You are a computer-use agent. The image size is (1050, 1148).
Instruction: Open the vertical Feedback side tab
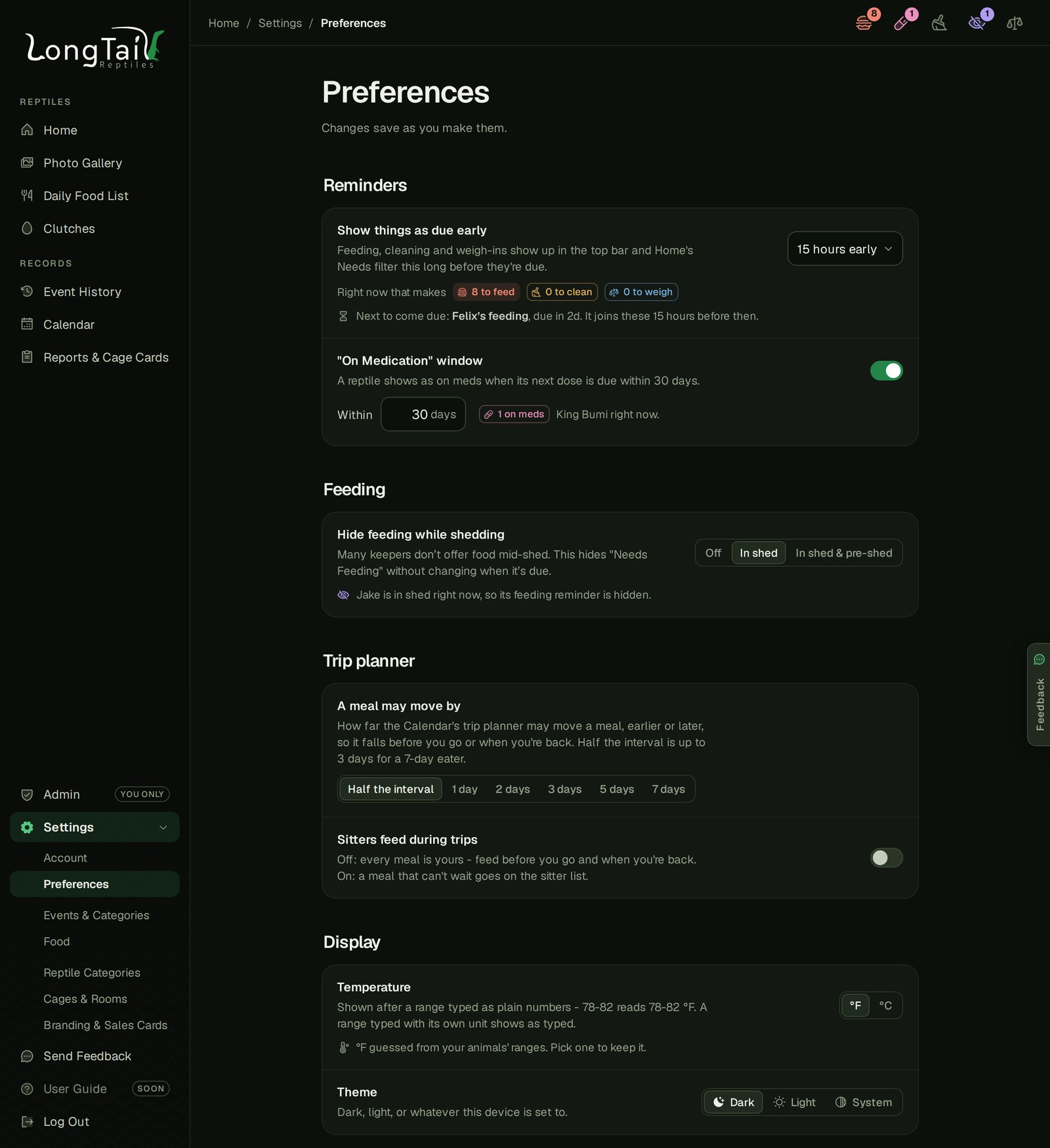point(1039,694)
